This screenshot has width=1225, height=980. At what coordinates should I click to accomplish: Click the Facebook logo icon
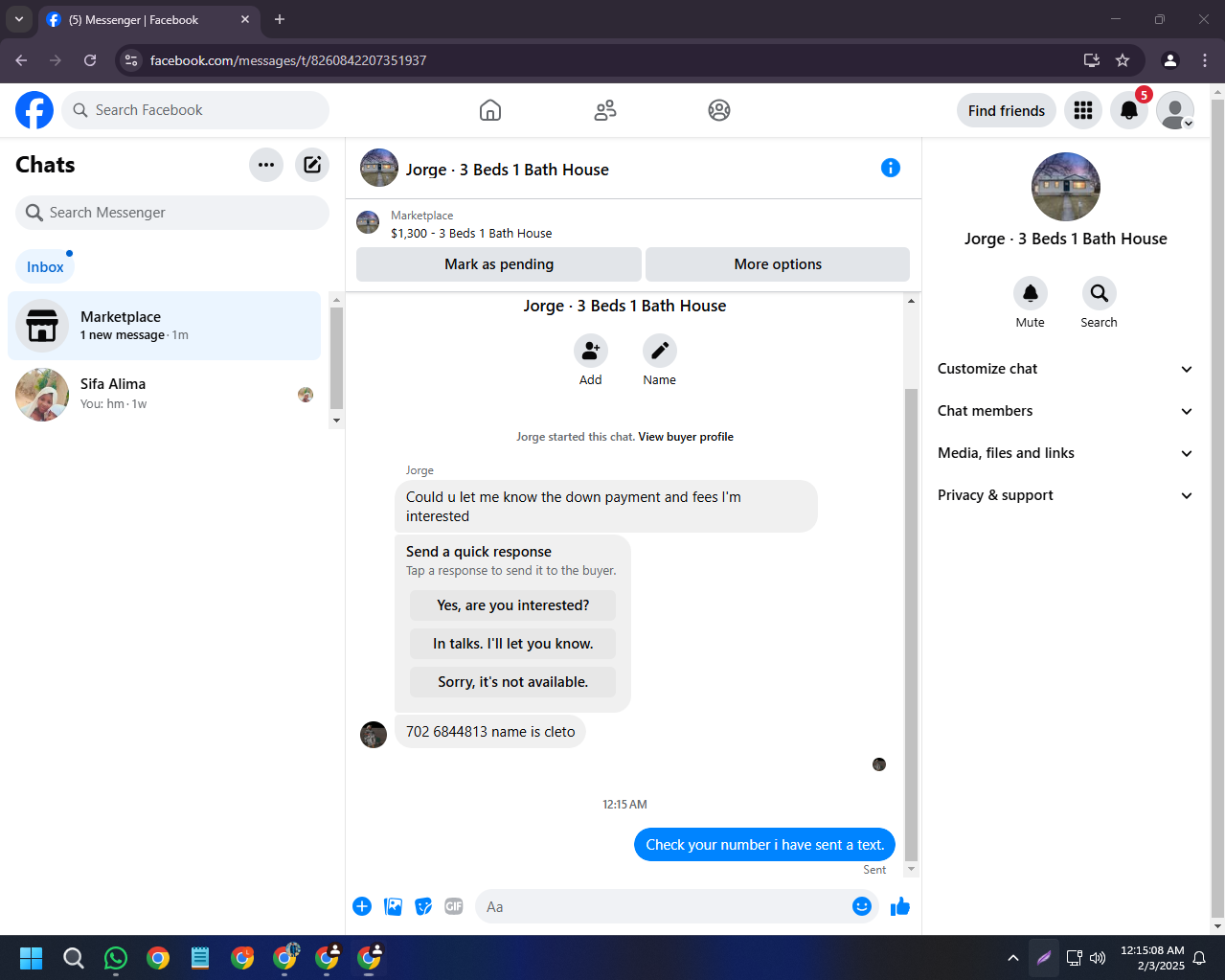(34, 110)
